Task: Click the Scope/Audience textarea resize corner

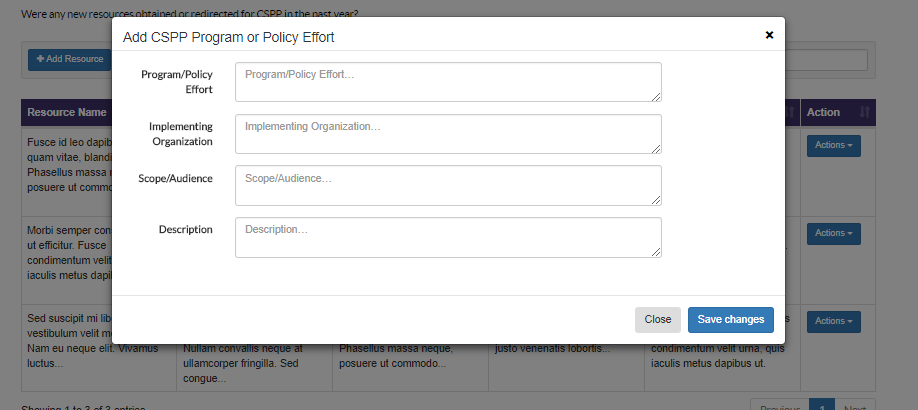Action: [x=656, y=201]
